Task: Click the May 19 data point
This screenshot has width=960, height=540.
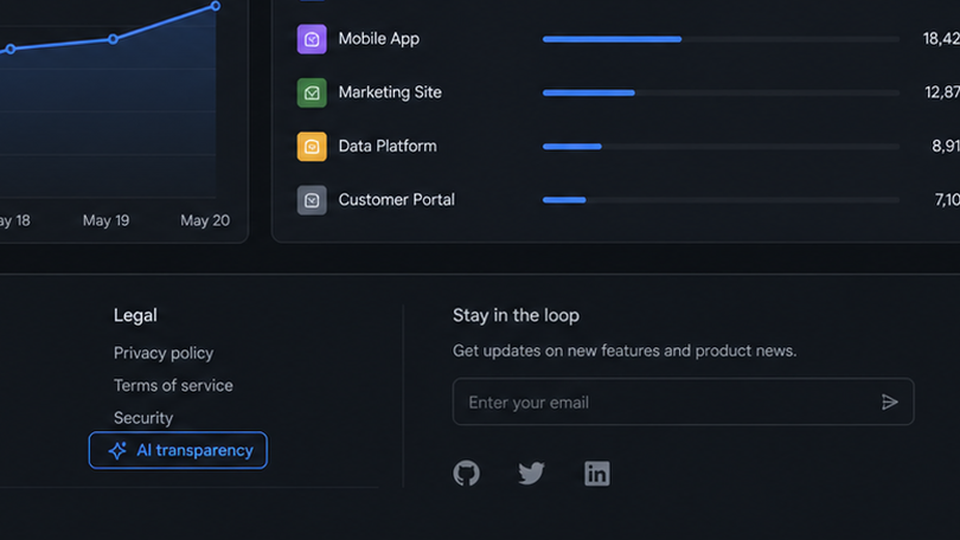Action: point(113,39)
